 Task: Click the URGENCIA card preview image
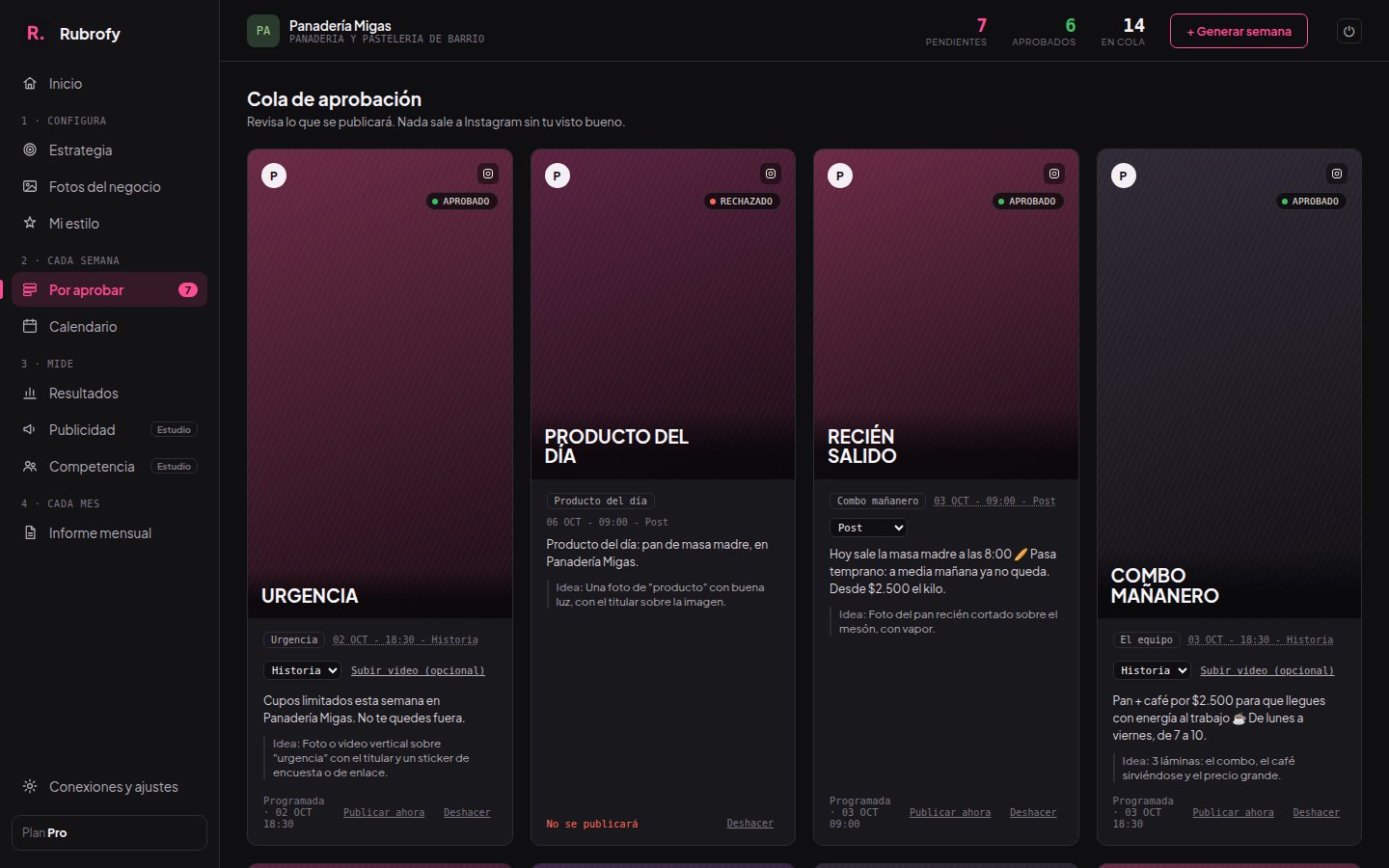(x=380, y=384)
